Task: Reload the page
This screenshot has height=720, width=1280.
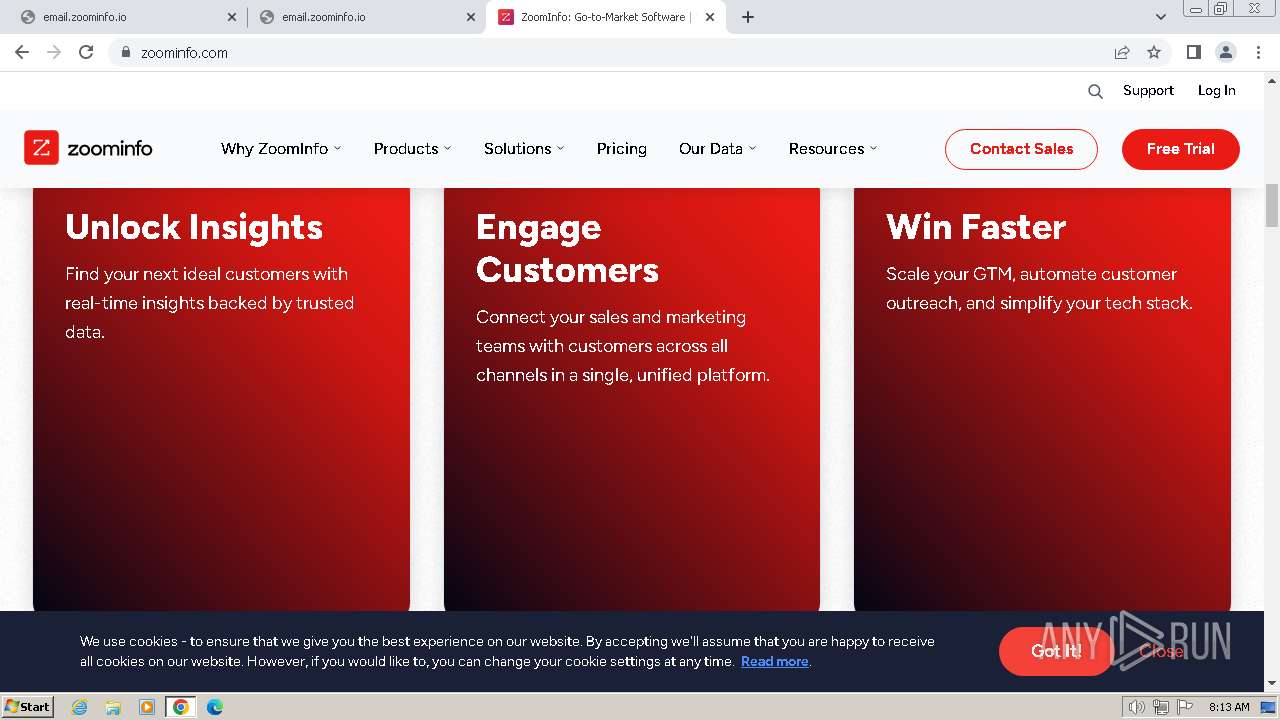Action: point(86,52)
